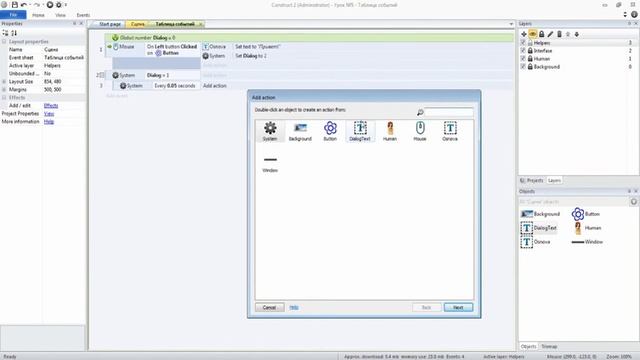The width and height of the screenshot is (640, 360).
Task: Open the Events ribbon tab
Action: tap(83, 15)
